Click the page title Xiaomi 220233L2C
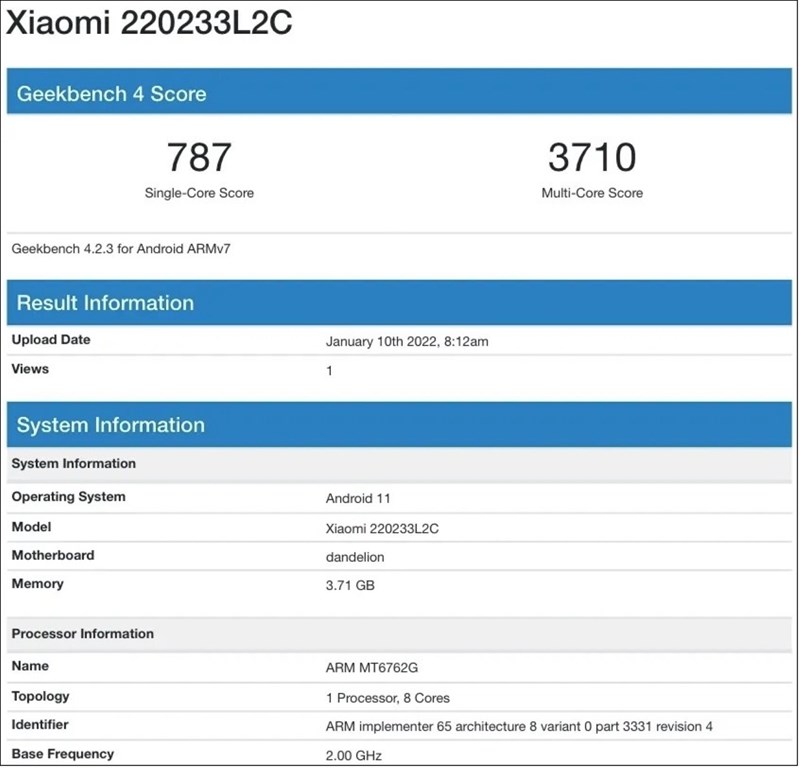This screenshot has height=768, width=800. point(149,23)
